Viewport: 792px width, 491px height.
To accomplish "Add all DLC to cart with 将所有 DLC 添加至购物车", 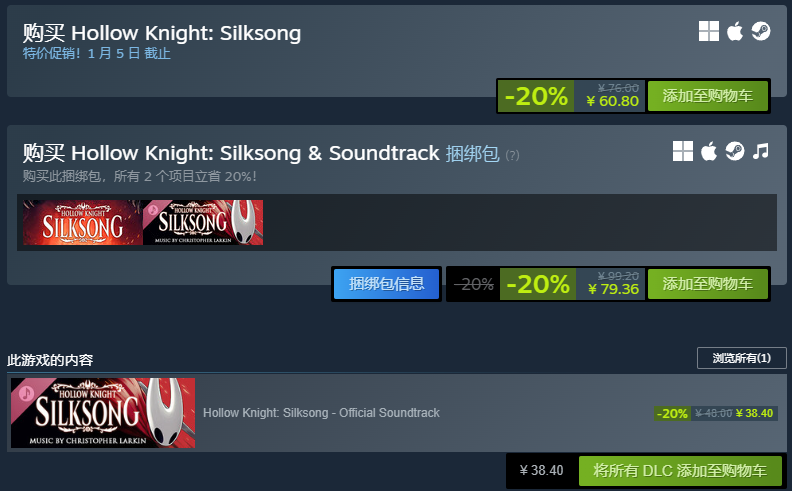I will pos(680,470).
